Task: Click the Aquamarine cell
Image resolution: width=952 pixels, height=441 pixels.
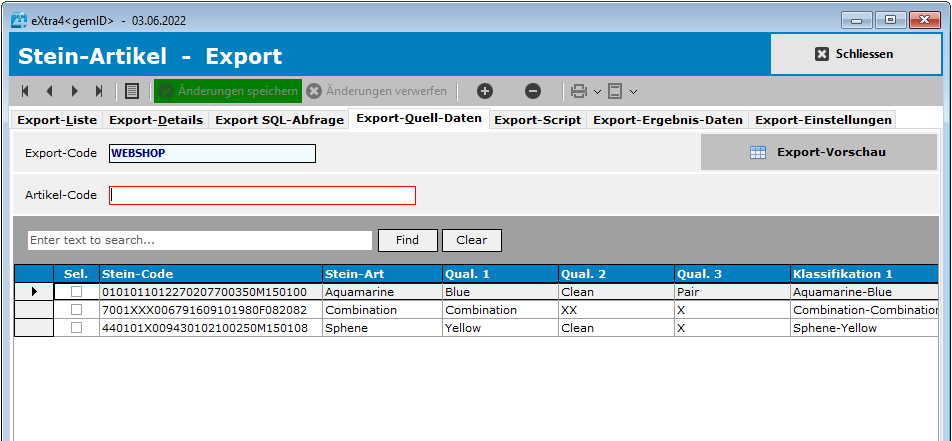Action: [382, 292]
